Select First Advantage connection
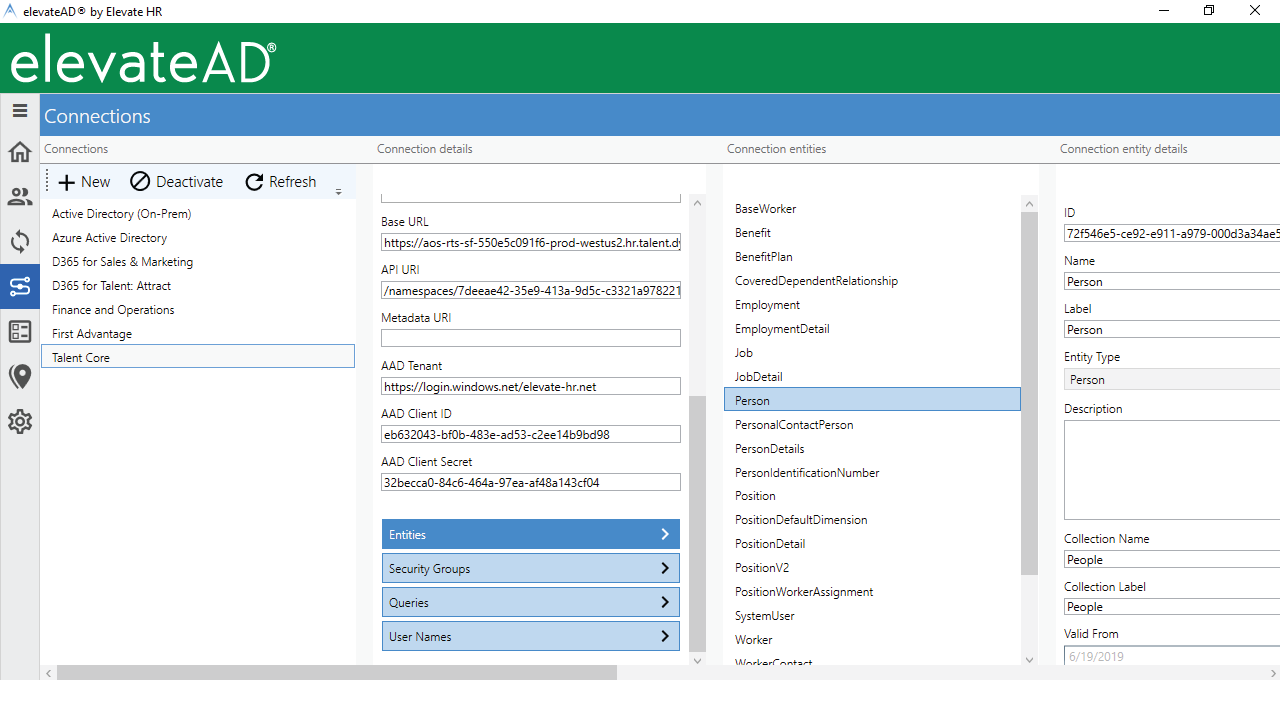 pyautogui.click(x=198, y=334)
